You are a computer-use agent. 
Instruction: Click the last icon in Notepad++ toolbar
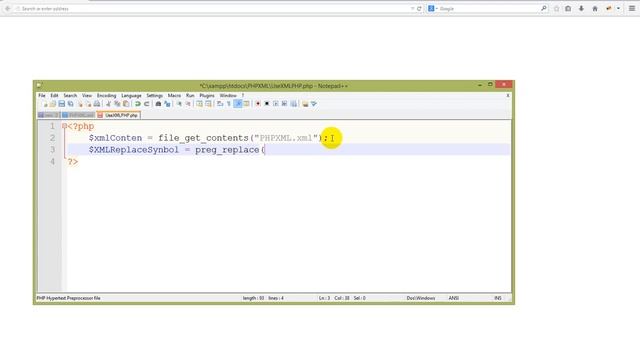(x=314, y=104)
